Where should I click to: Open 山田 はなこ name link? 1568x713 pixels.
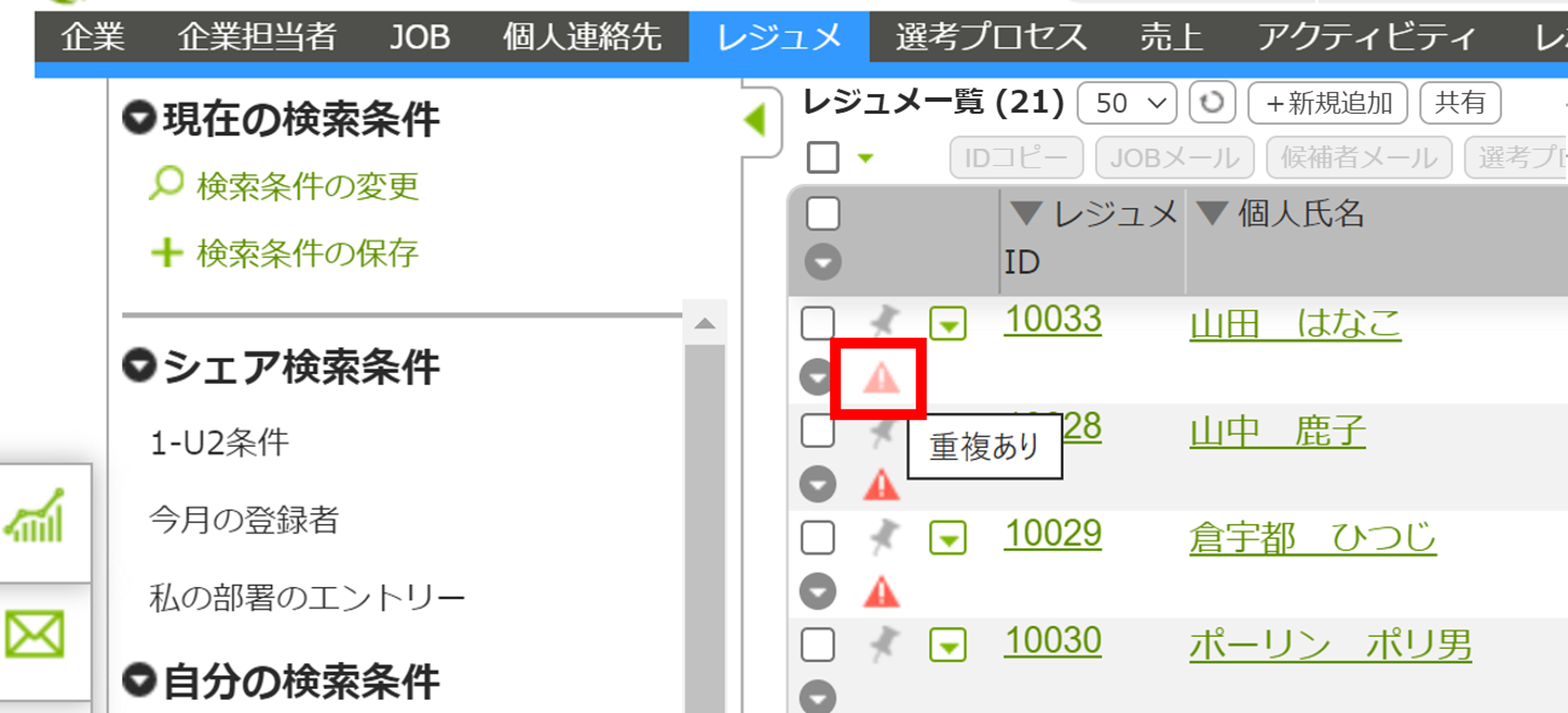1295,323
